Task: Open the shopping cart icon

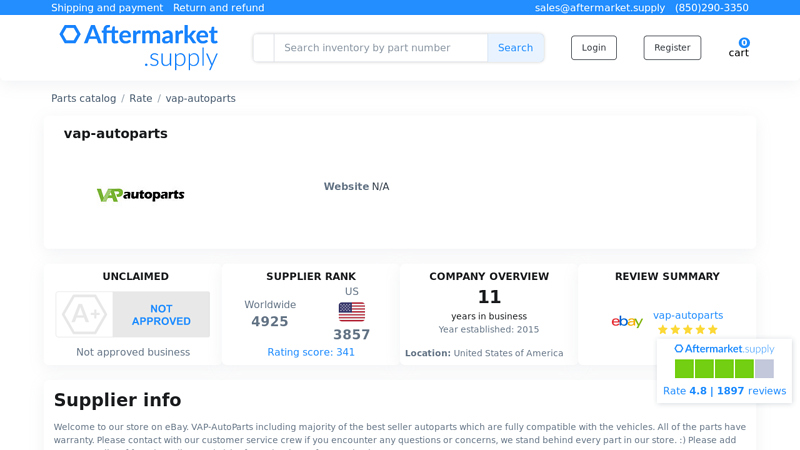Action: click(739, 48)
